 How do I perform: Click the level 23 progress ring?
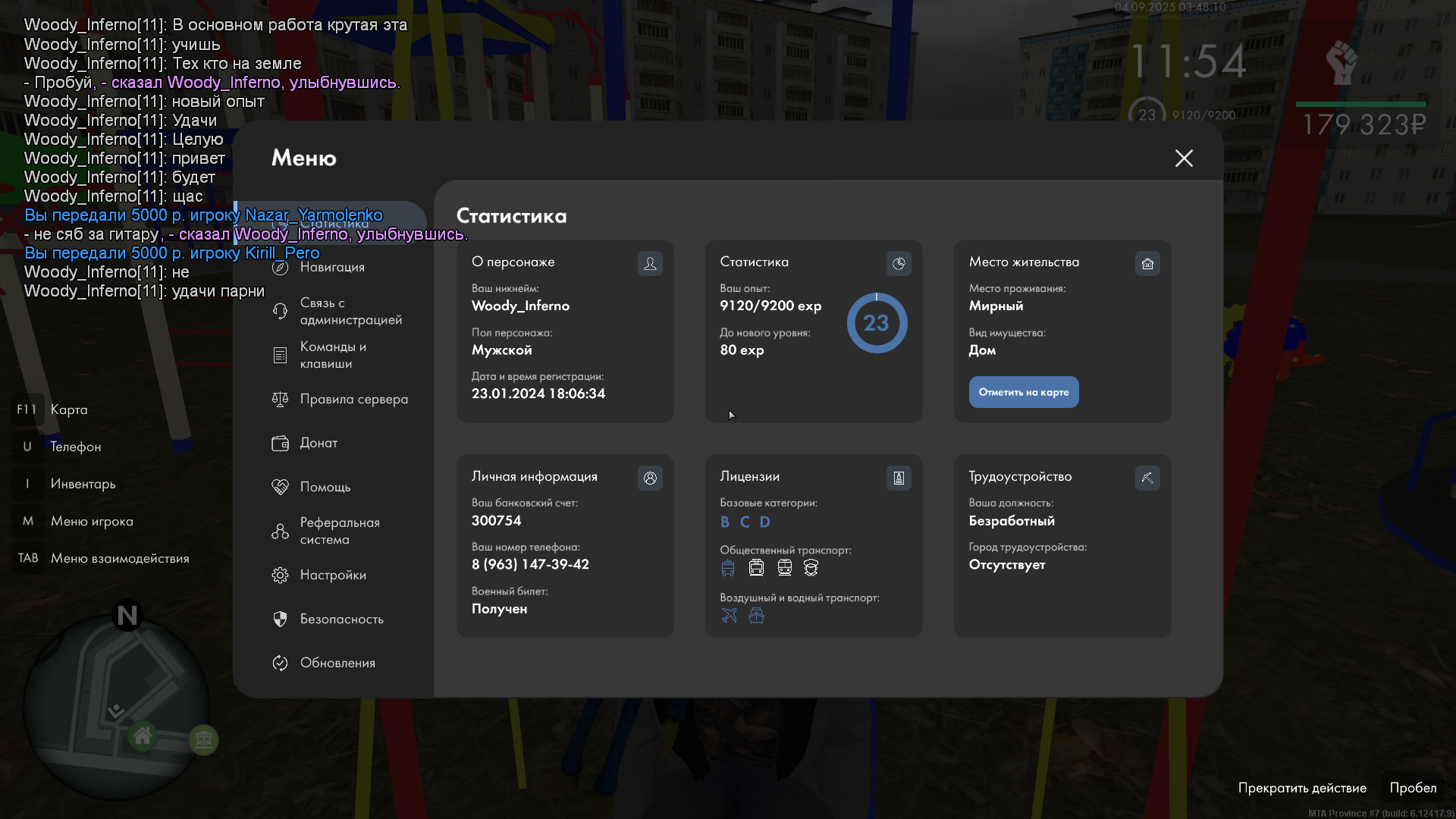(x=877, y=324)
